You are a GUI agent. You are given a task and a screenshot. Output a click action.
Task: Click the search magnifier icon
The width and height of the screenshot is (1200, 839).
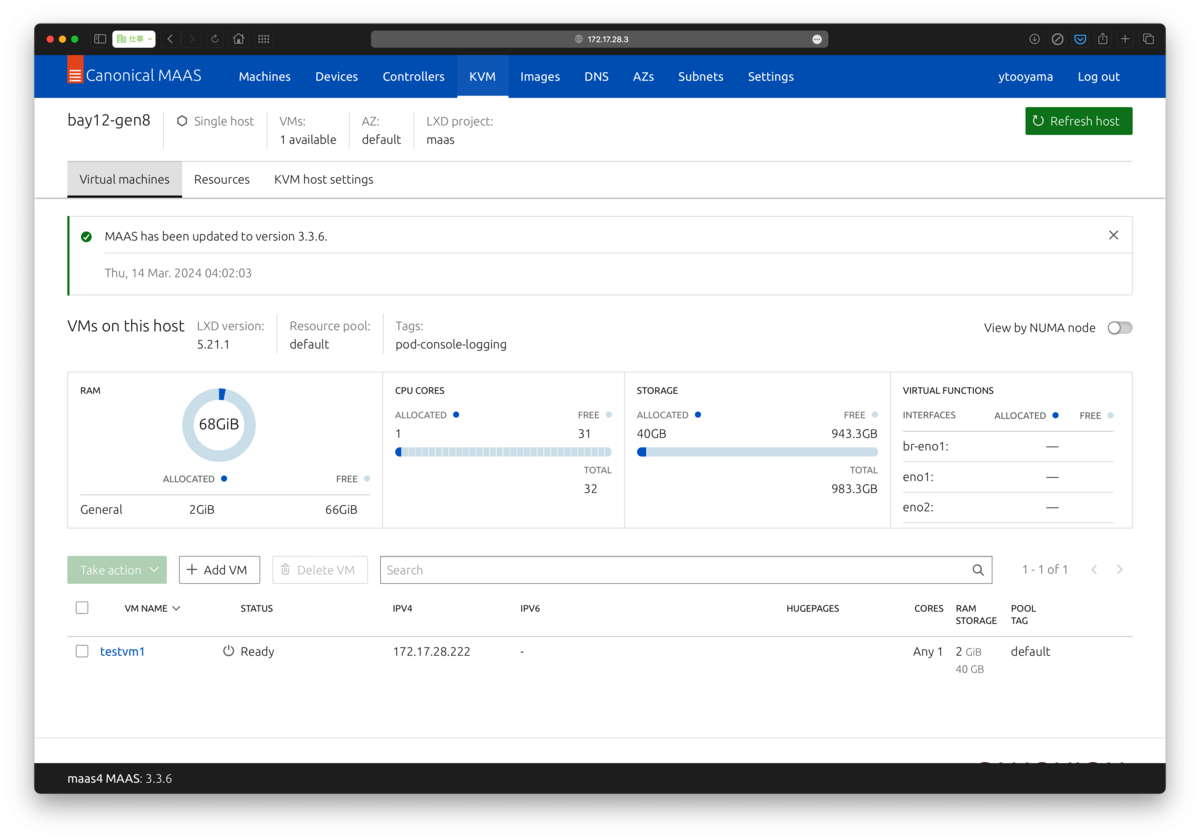pyautogui.click(x=978, y=570)
